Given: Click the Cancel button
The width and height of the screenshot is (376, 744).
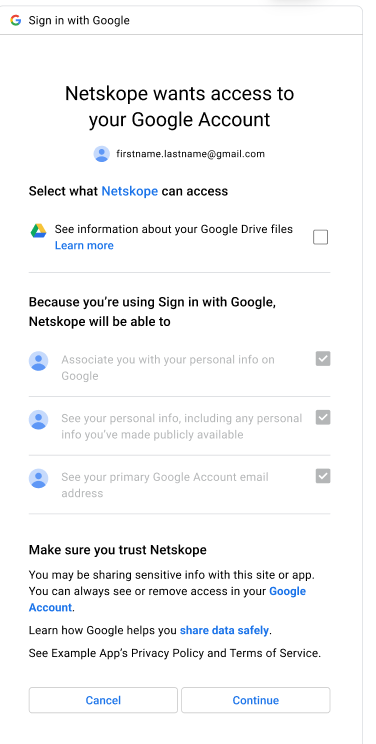Looking at the screenshot, I should [x=103, y=700].
